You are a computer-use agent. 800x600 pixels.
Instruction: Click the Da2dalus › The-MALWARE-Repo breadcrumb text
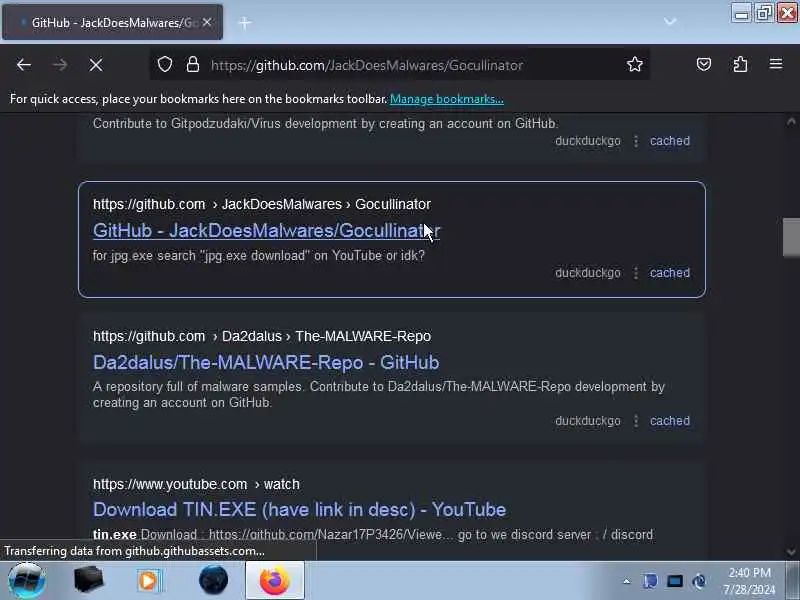click(x=326, y=336)
